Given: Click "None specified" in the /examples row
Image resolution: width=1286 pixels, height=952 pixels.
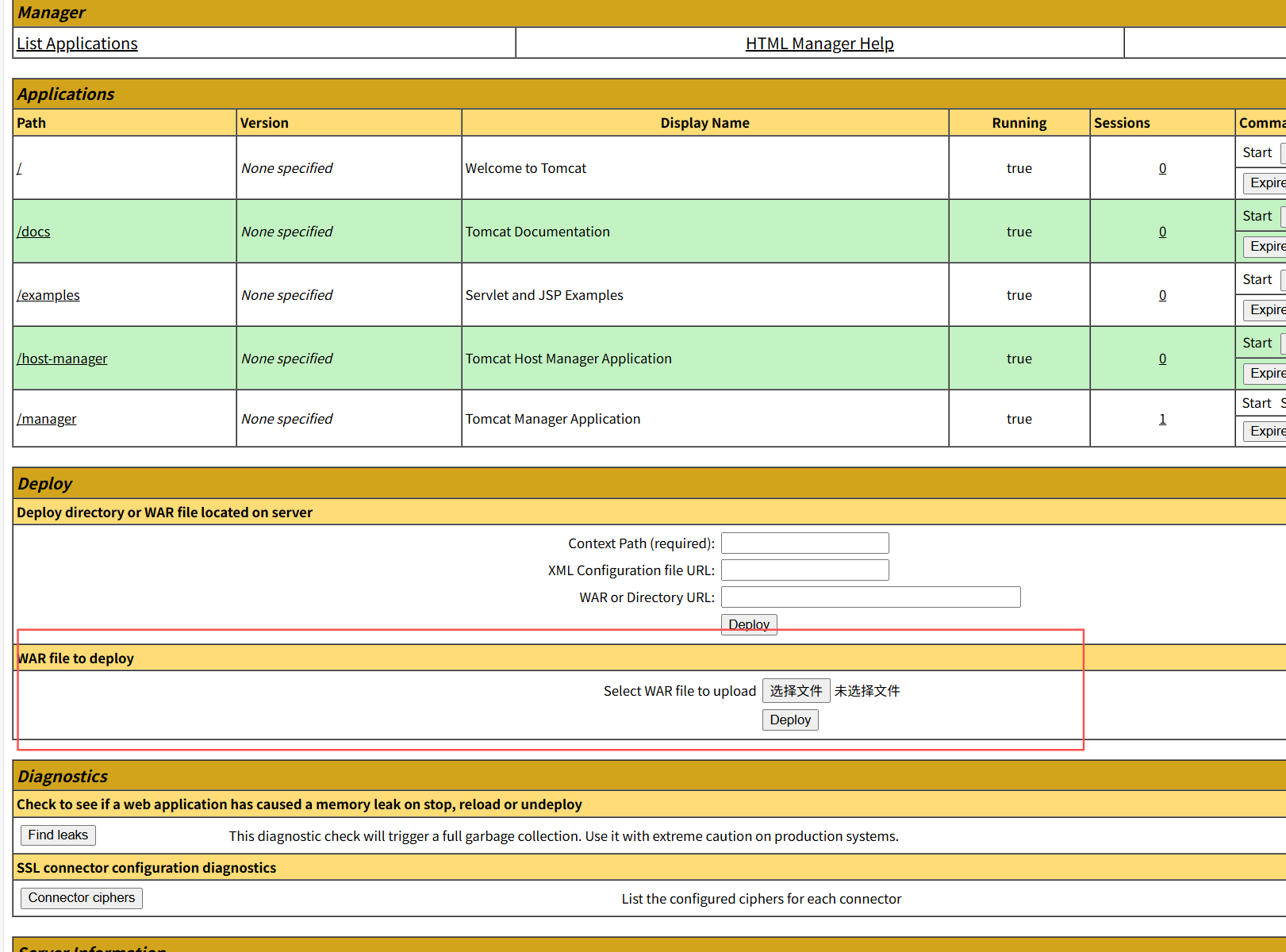Looking at the screenshot, I should pyautogui.click(x=287, y=295).
